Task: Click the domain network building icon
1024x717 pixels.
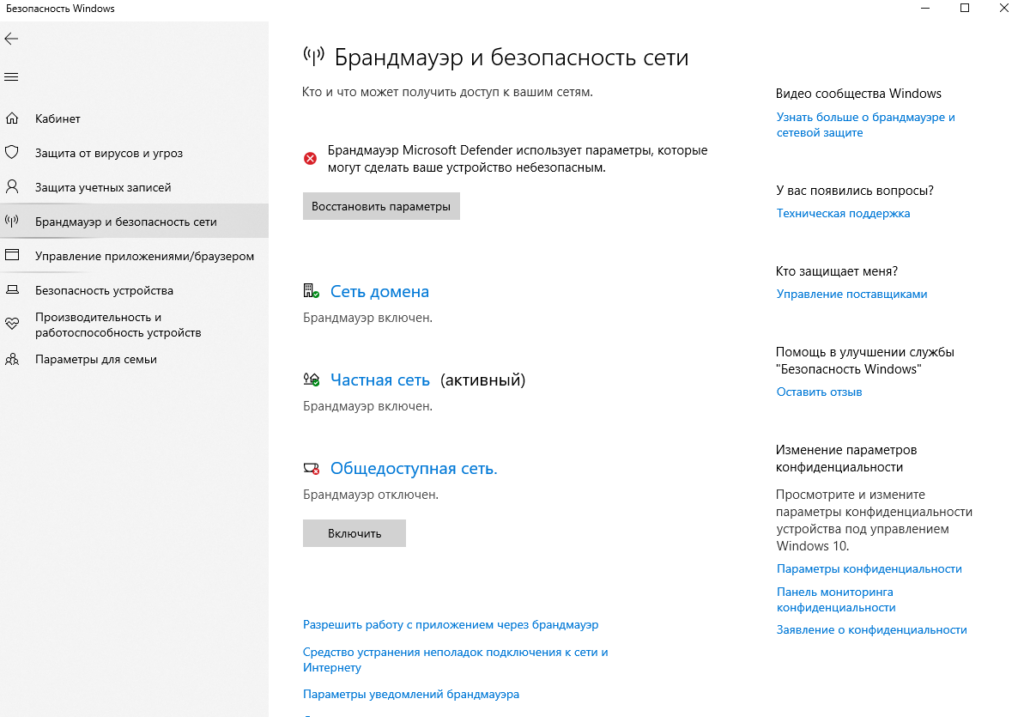Action: 311,291
